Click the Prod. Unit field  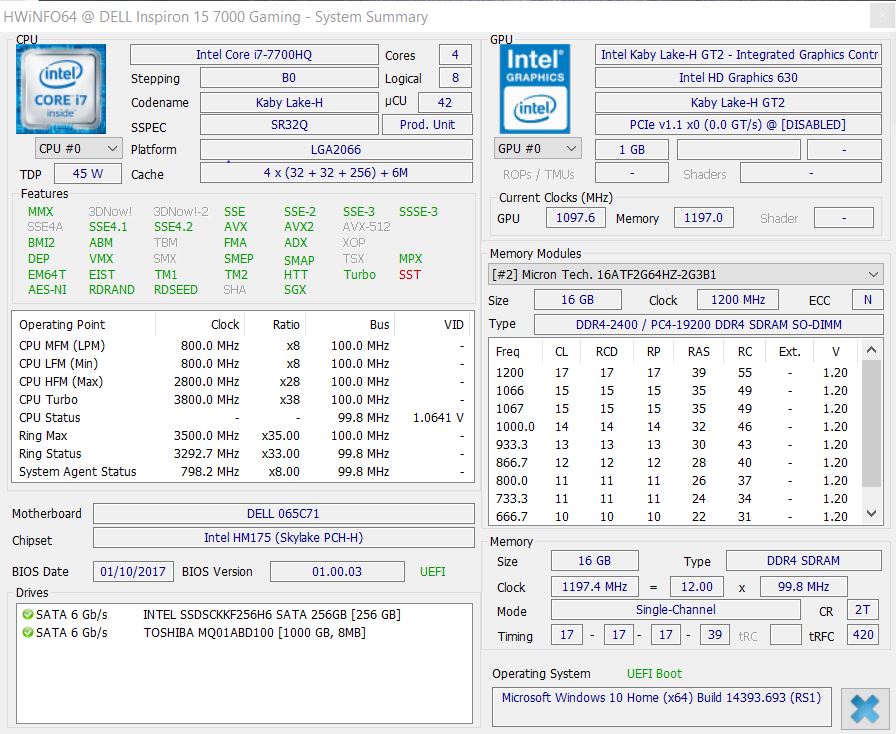[427, 125]
